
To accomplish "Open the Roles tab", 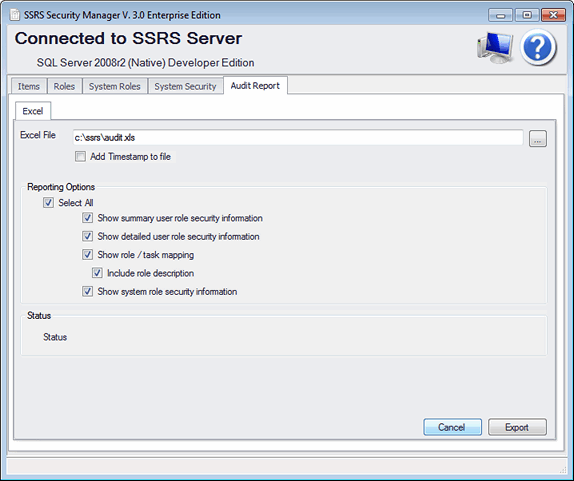I will click(64, 86).
